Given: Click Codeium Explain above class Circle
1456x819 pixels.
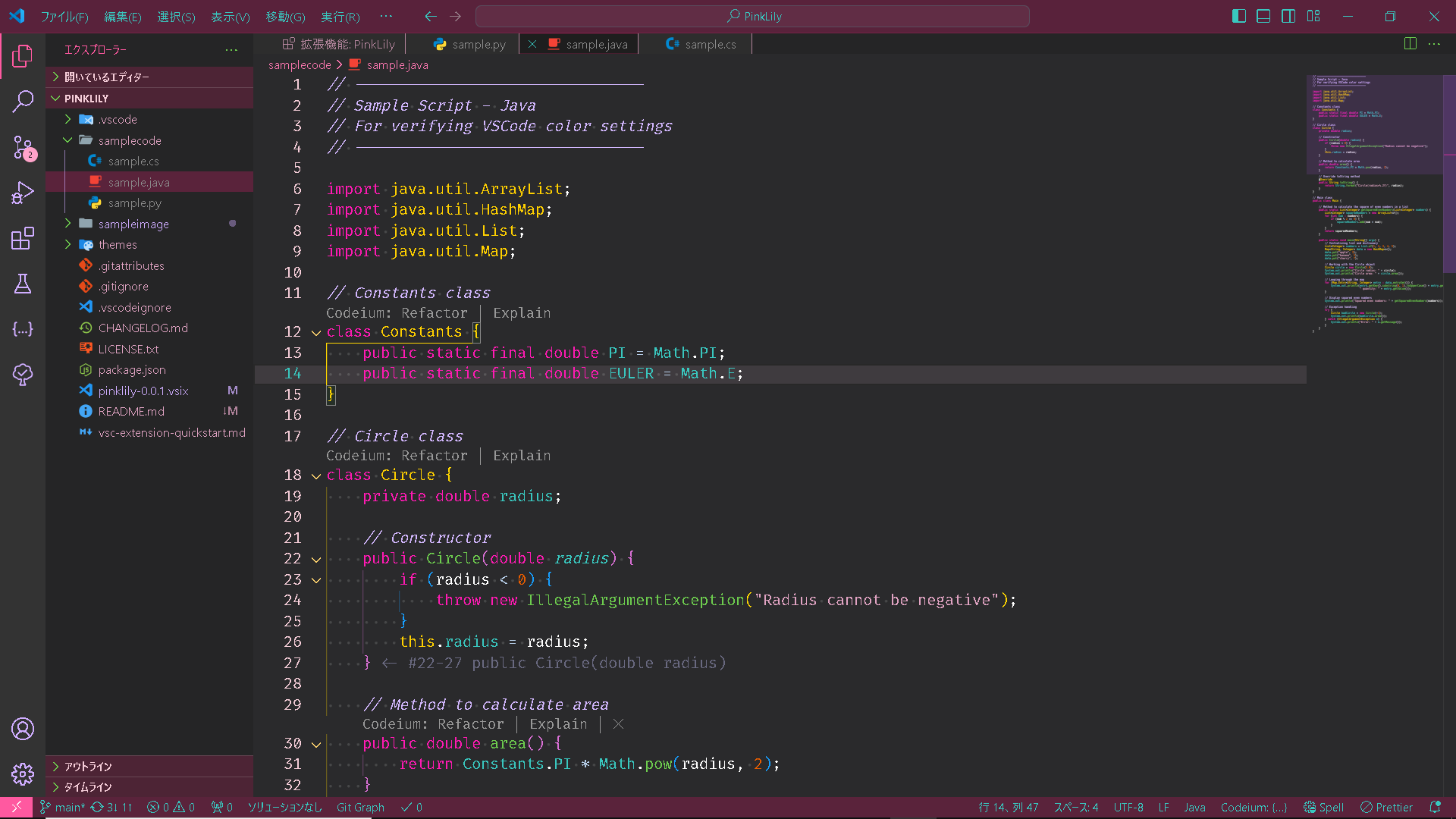Looking at the screenshot, I should point(522,456).
